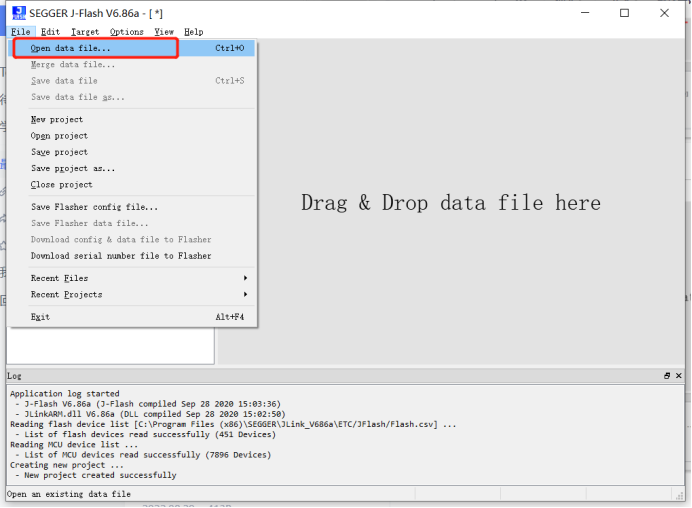This screenshot has height=508, width=692.
Task: Open the View menu
Action: click(164, 32)
